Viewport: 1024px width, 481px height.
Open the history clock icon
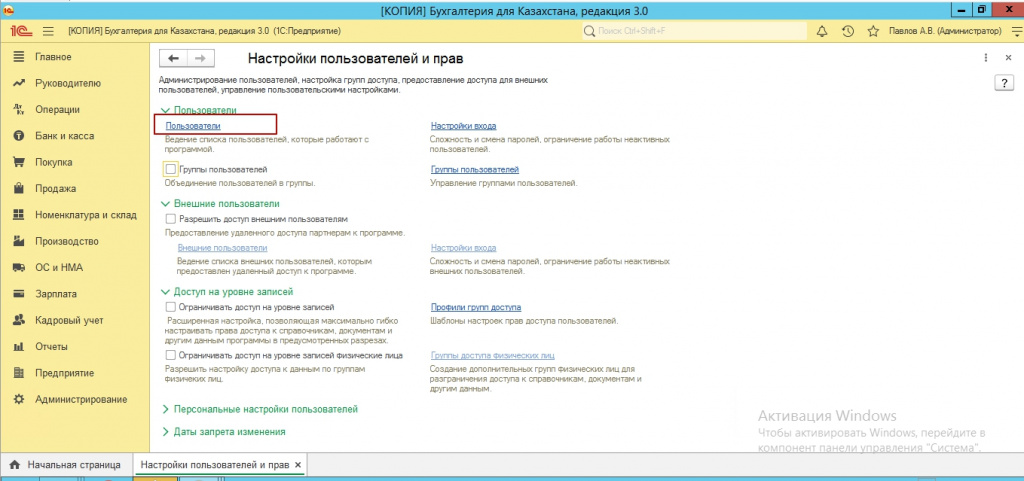pyautogui.click(x=848, y=31)
